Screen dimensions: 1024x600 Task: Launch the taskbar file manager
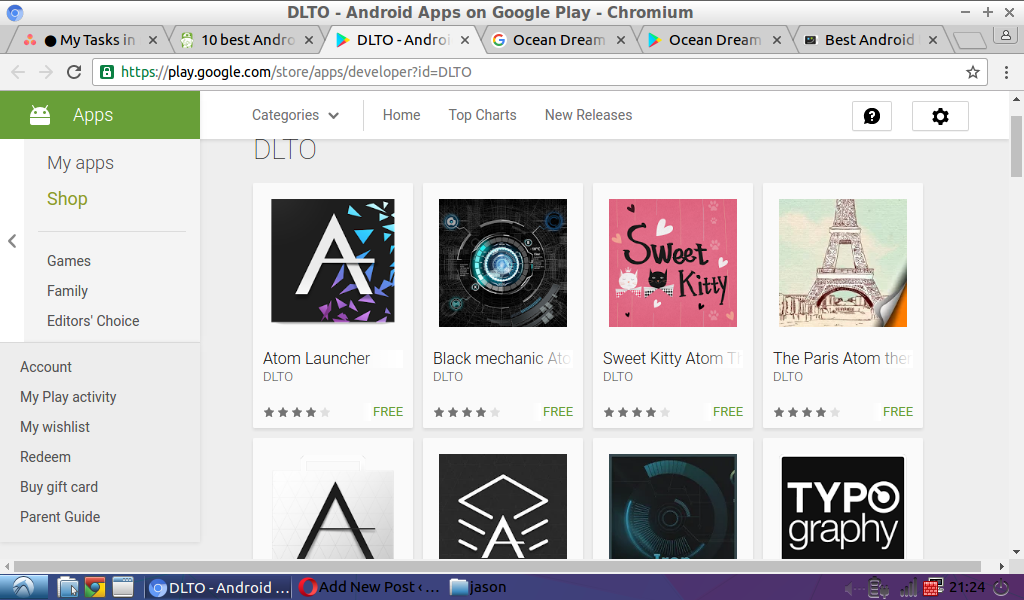click(68, 588)
